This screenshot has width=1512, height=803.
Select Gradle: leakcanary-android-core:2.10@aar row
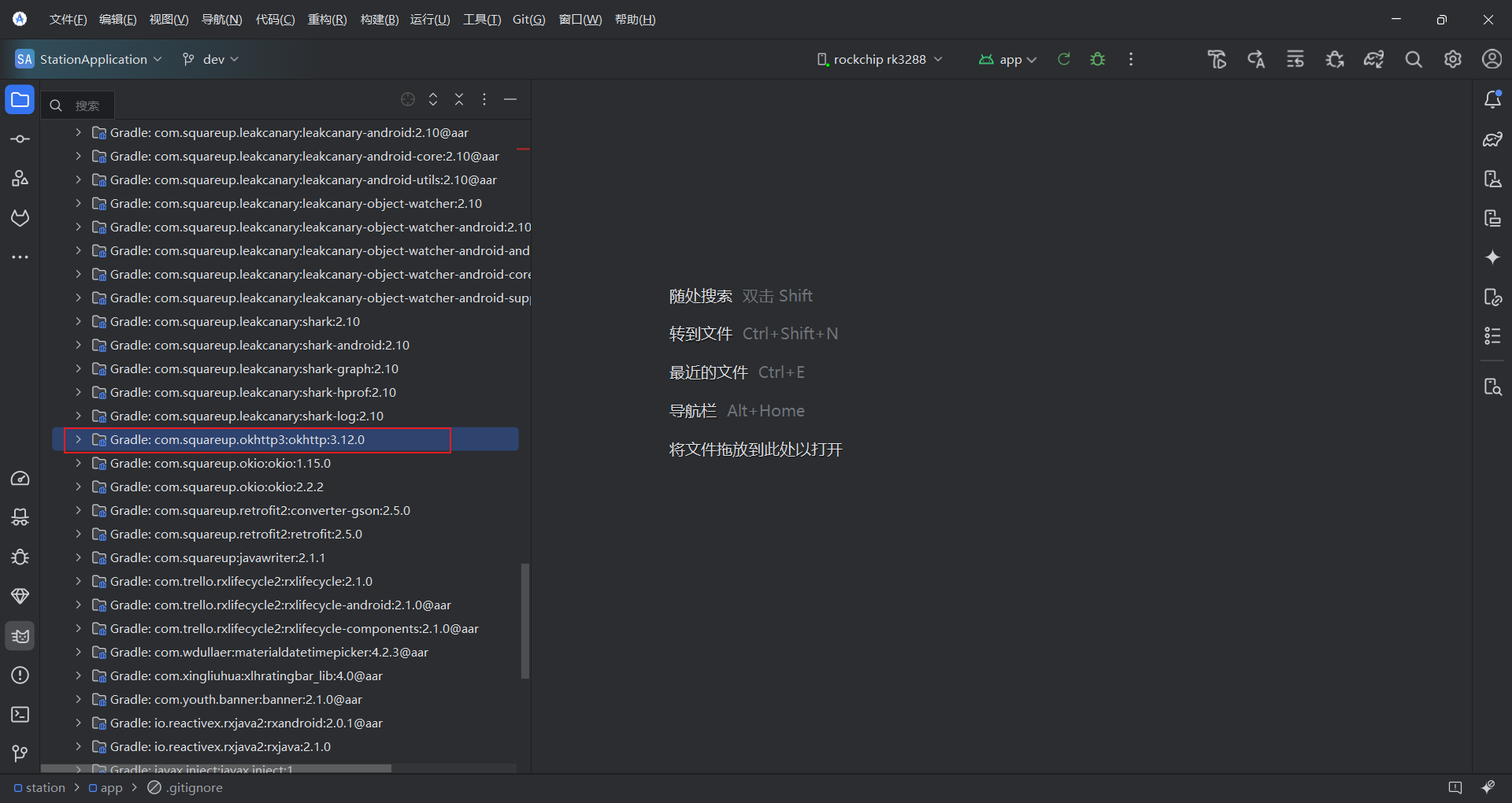[x=285, y=156]
